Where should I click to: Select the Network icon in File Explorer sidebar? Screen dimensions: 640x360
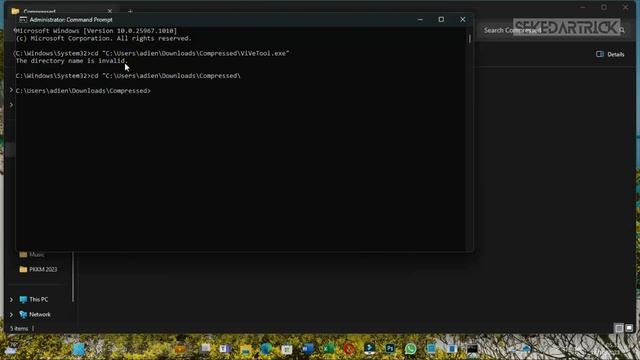pos(23,315)
